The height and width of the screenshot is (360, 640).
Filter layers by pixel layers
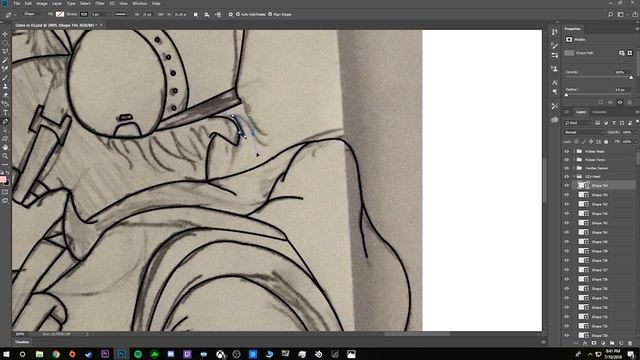point(598,123)
